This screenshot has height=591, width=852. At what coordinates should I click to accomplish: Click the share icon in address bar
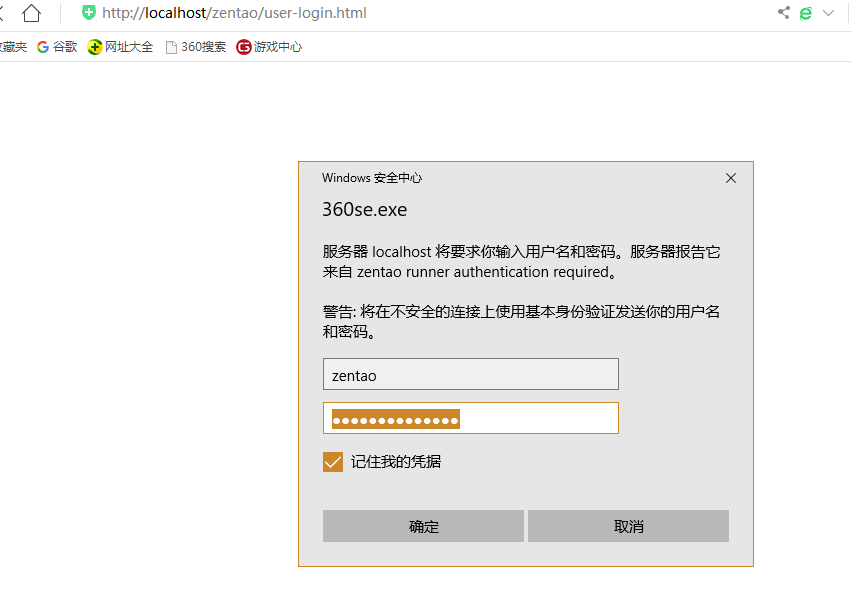(x=783, y=13)
